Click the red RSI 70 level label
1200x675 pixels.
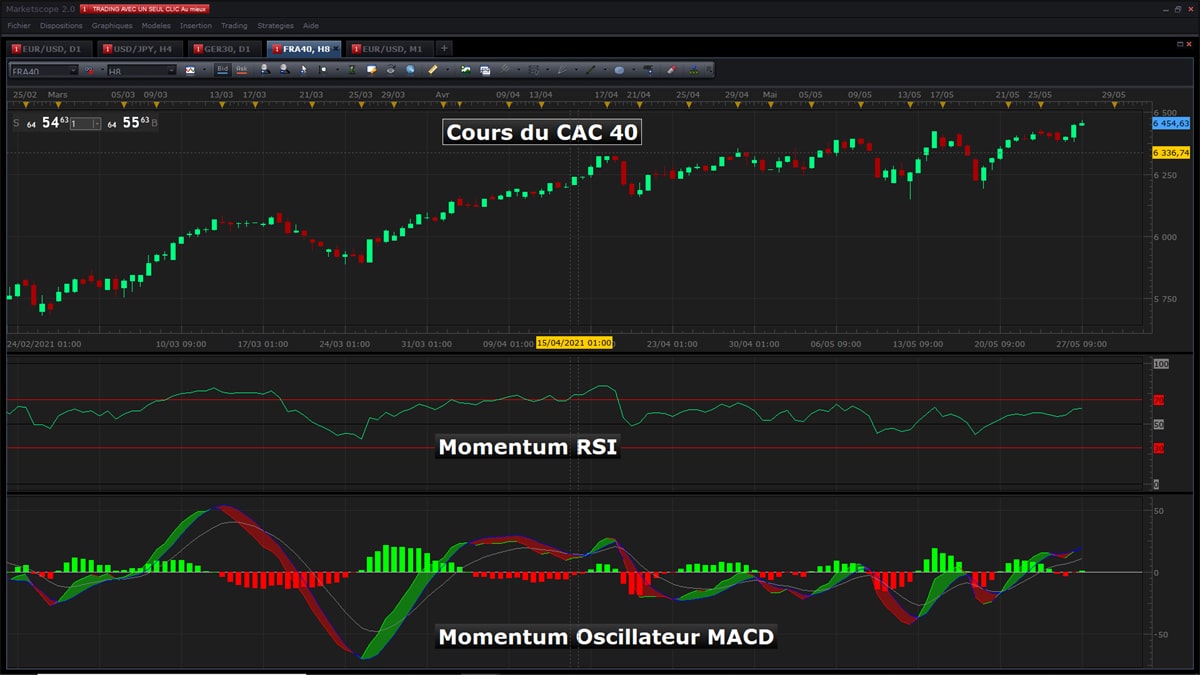pyautogui.click(x=1158, y=400)
